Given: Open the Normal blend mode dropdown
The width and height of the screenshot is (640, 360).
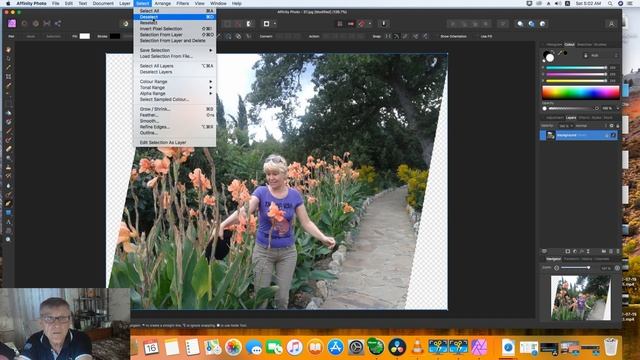Looking at the screenshot, I should coord(589,126).
